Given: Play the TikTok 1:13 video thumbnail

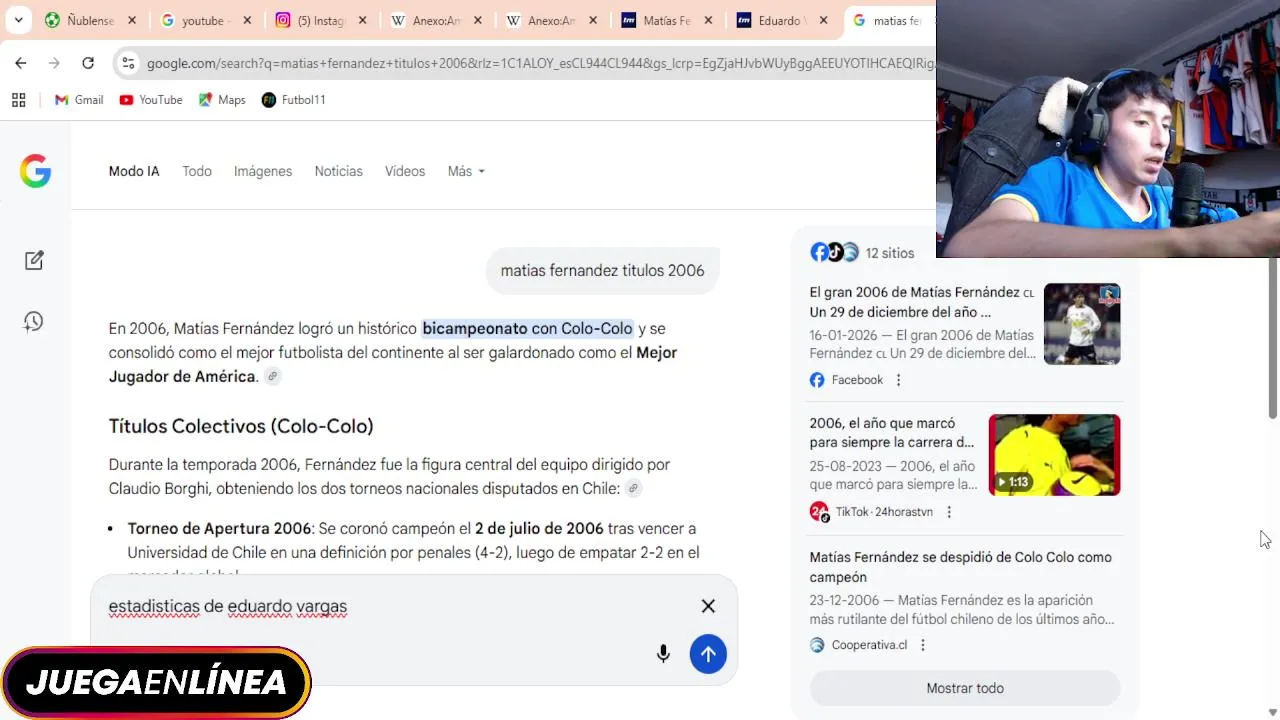Looking at the screenshot, I should pos(1055,455).
